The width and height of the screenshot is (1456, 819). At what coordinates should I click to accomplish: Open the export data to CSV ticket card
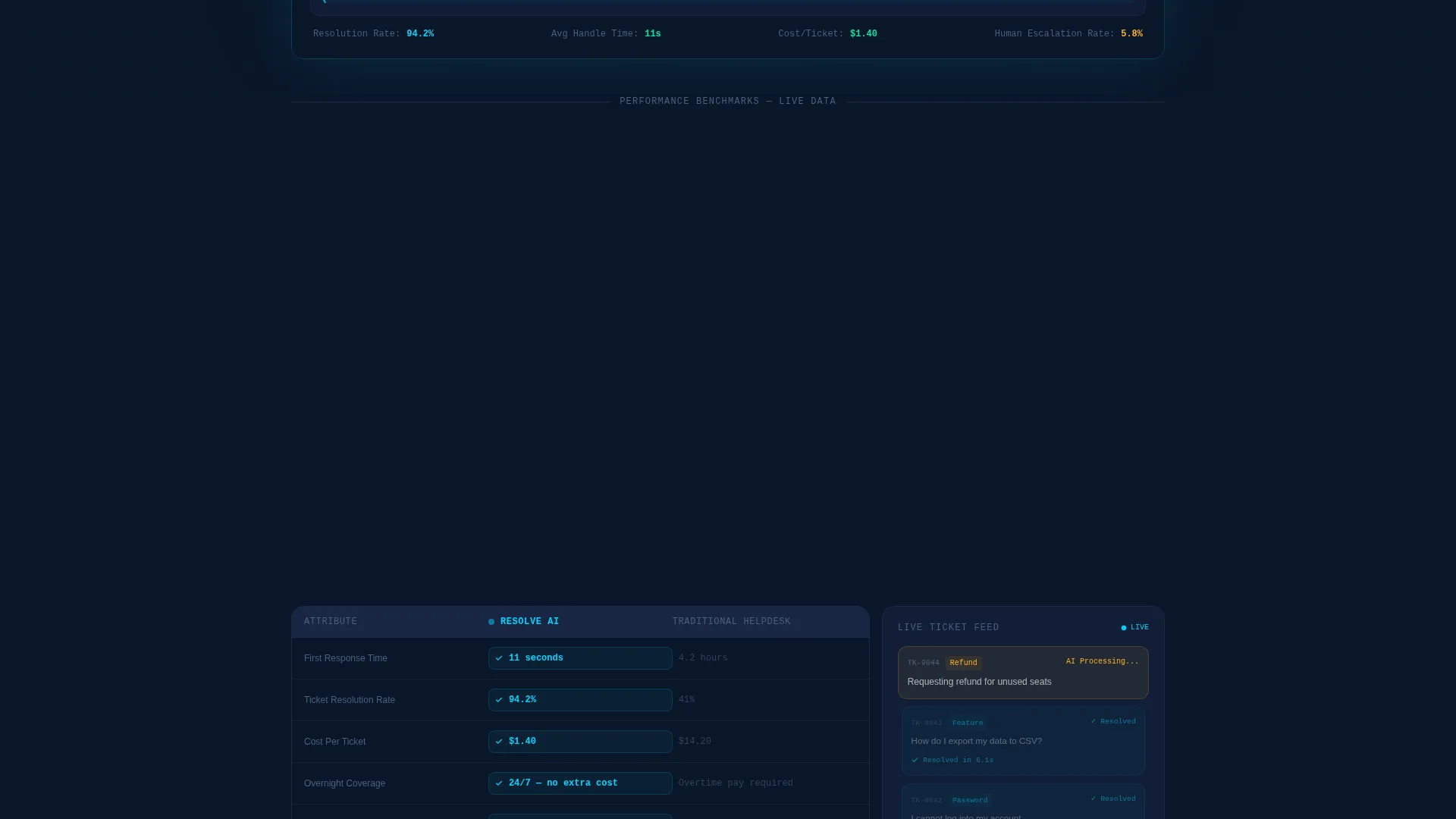[x=1023, y=741]
